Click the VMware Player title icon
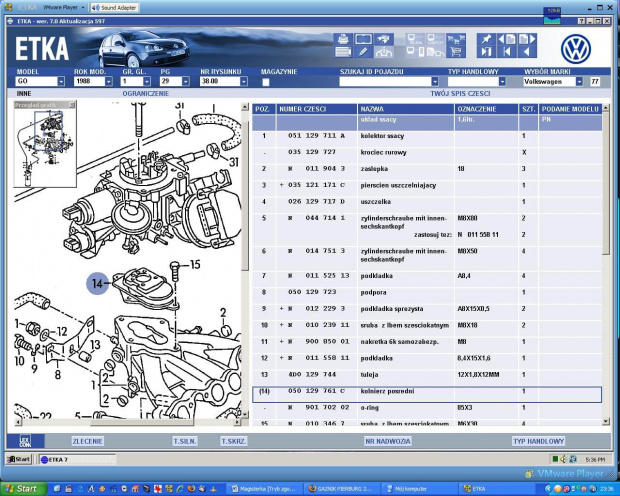The height and width of the screenshot is (496, 620). click(8, 7)
